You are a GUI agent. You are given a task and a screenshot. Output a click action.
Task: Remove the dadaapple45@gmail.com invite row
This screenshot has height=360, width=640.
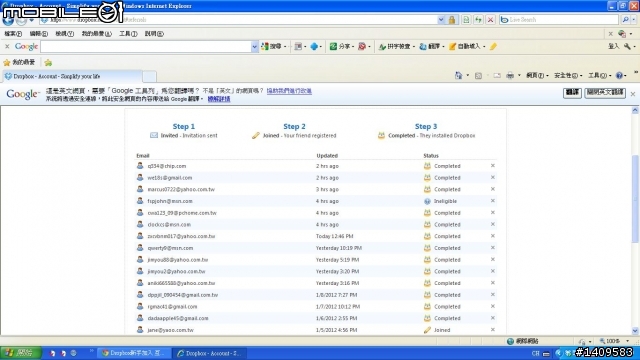click(493, 318)
